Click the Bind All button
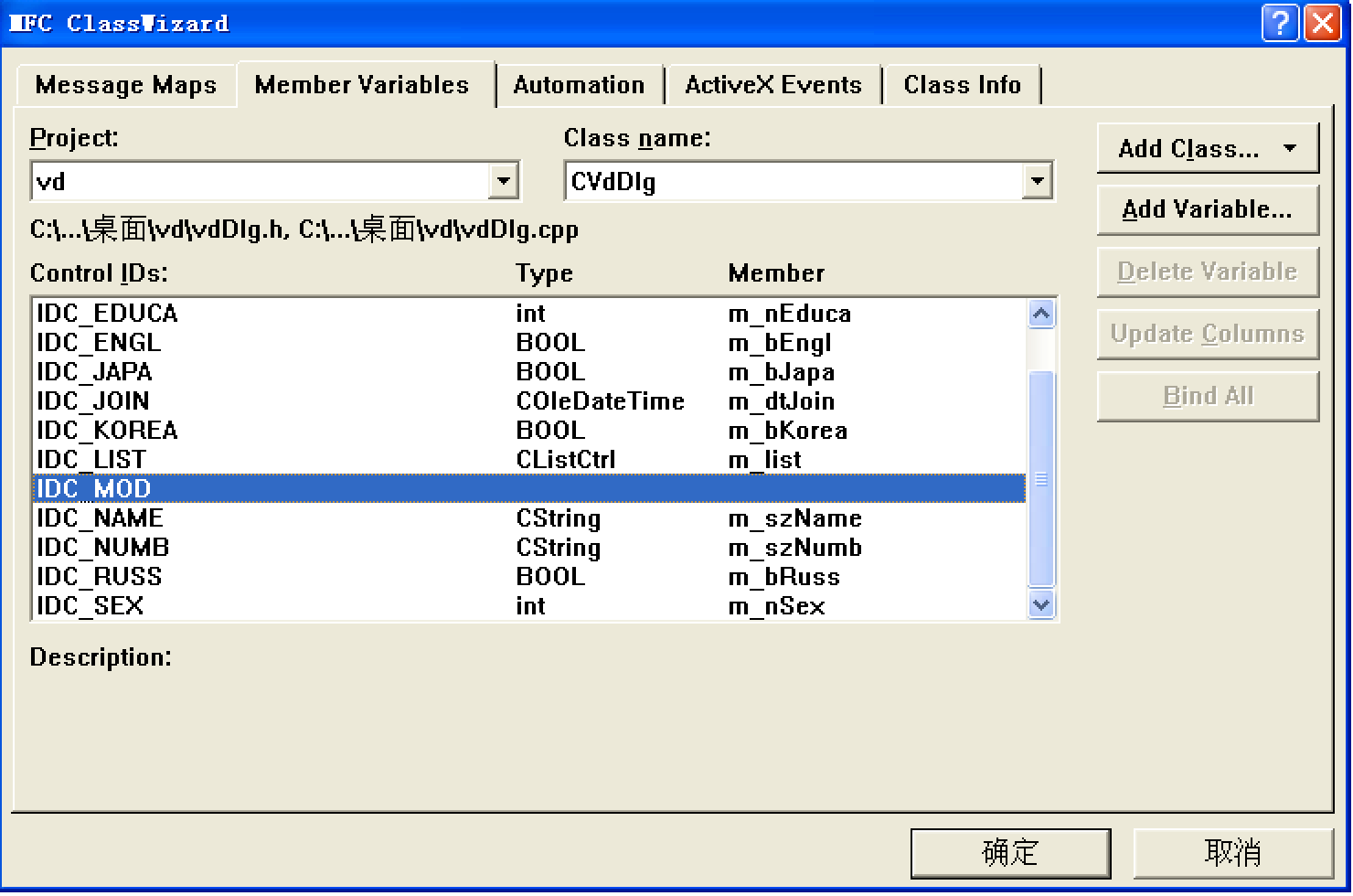Viewport: 1353px width, 896px height. point(1207,395)
